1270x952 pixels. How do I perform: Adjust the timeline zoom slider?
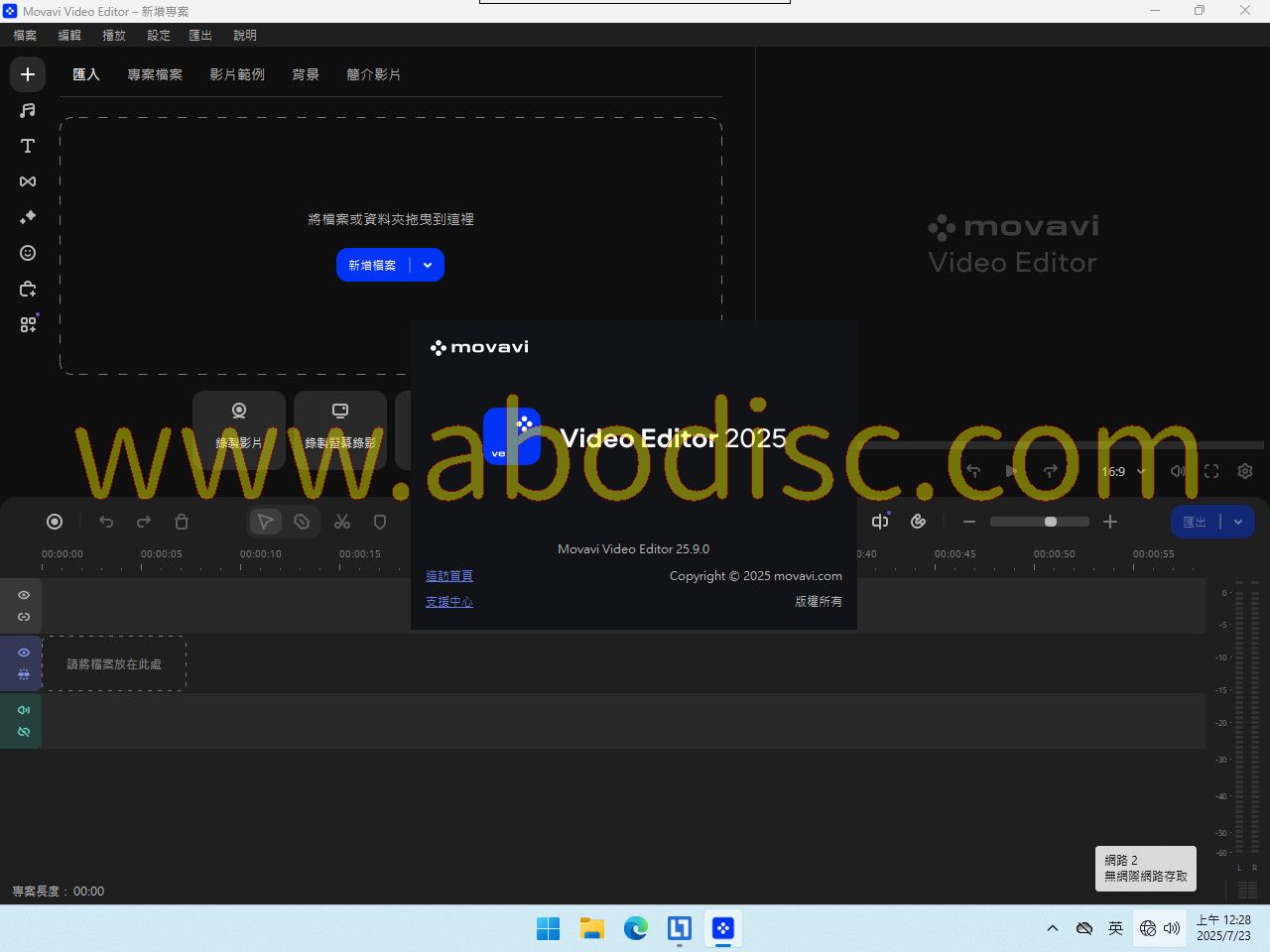point(1040,522)
